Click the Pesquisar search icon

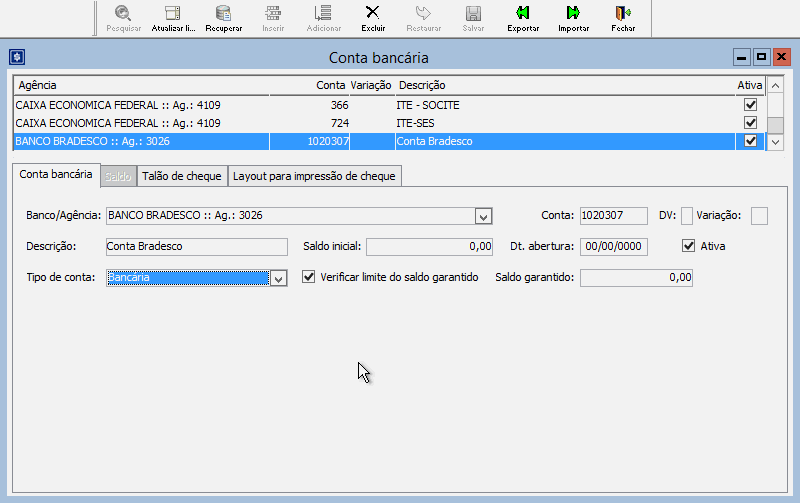click(x=123, y=13)
